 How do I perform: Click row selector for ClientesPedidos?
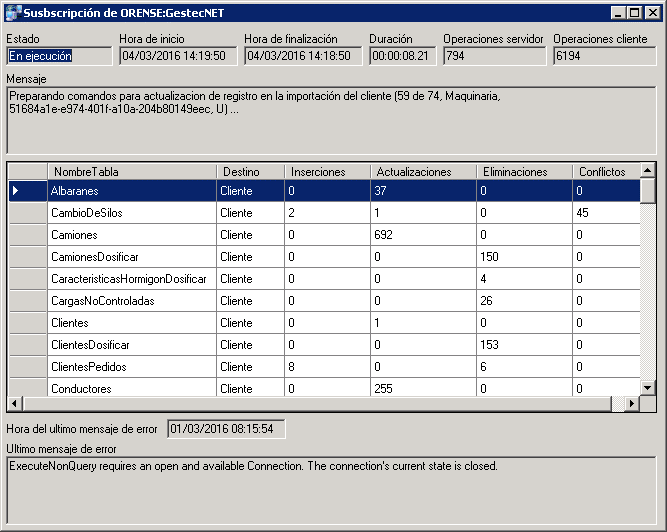tap(28, 367)
